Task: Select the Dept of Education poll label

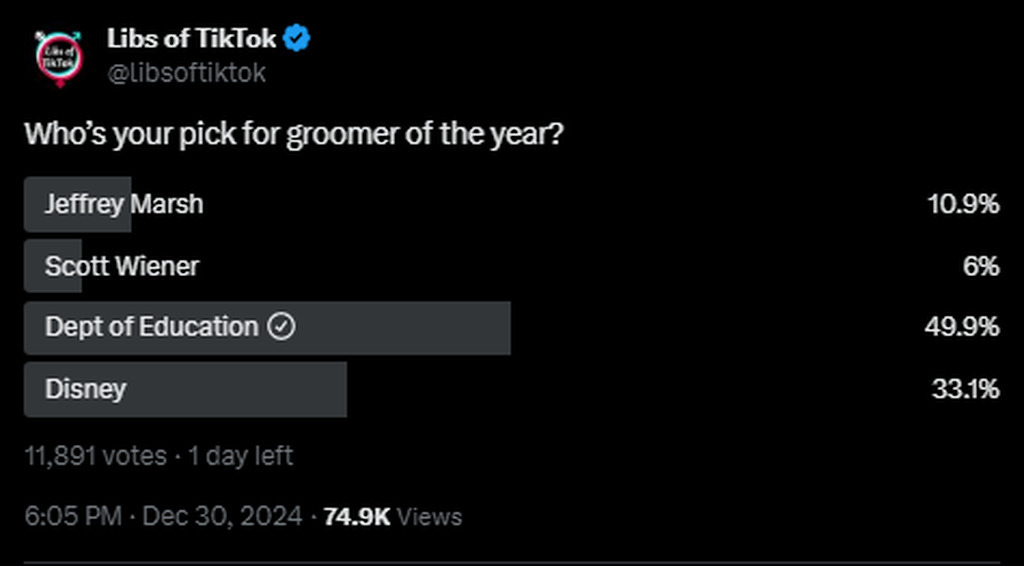Action: 151,327
